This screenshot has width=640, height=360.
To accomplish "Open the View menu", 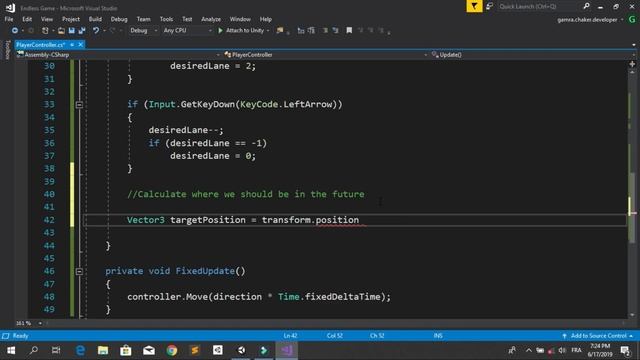I will (x=47, y=19).
